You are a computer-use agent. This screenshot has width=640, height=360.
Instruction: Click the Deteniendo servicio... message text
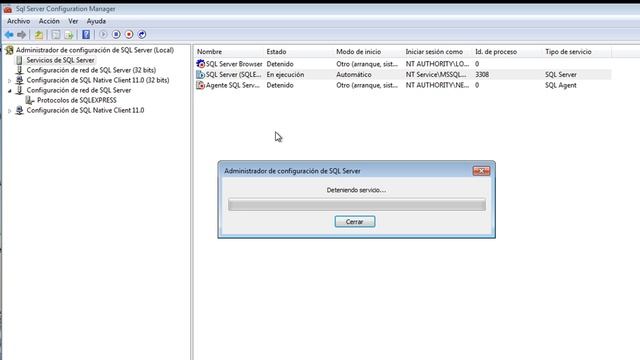coord(356,190)
